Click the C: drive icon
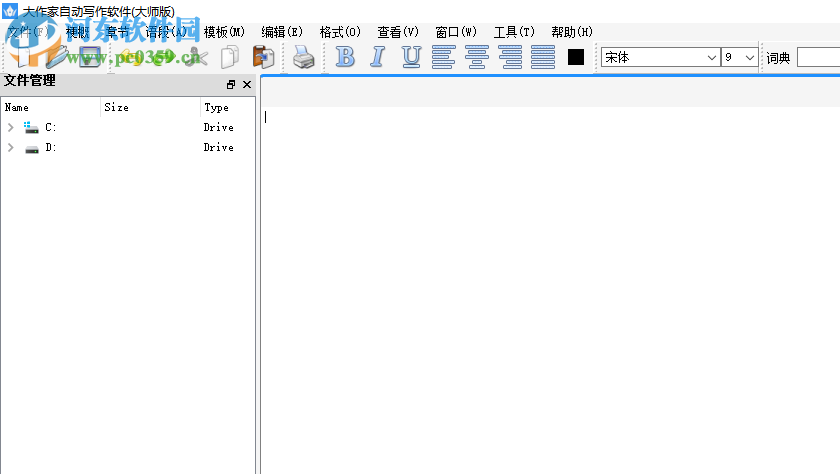840x474 pixels. pos(31,127)
